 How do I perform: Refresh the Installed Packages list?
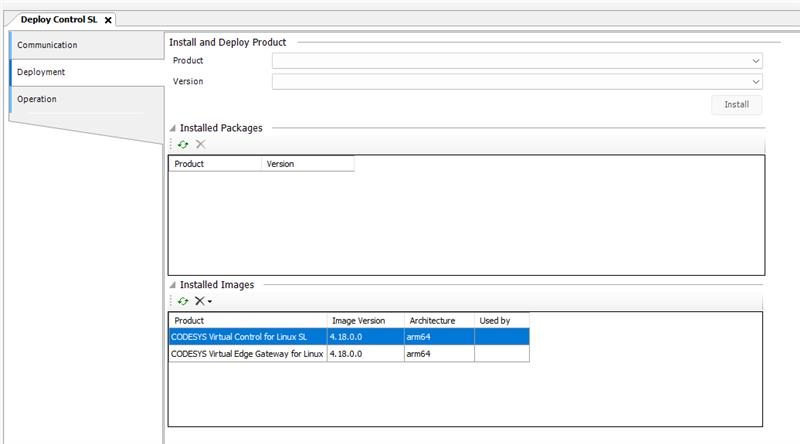coord(183,145)
